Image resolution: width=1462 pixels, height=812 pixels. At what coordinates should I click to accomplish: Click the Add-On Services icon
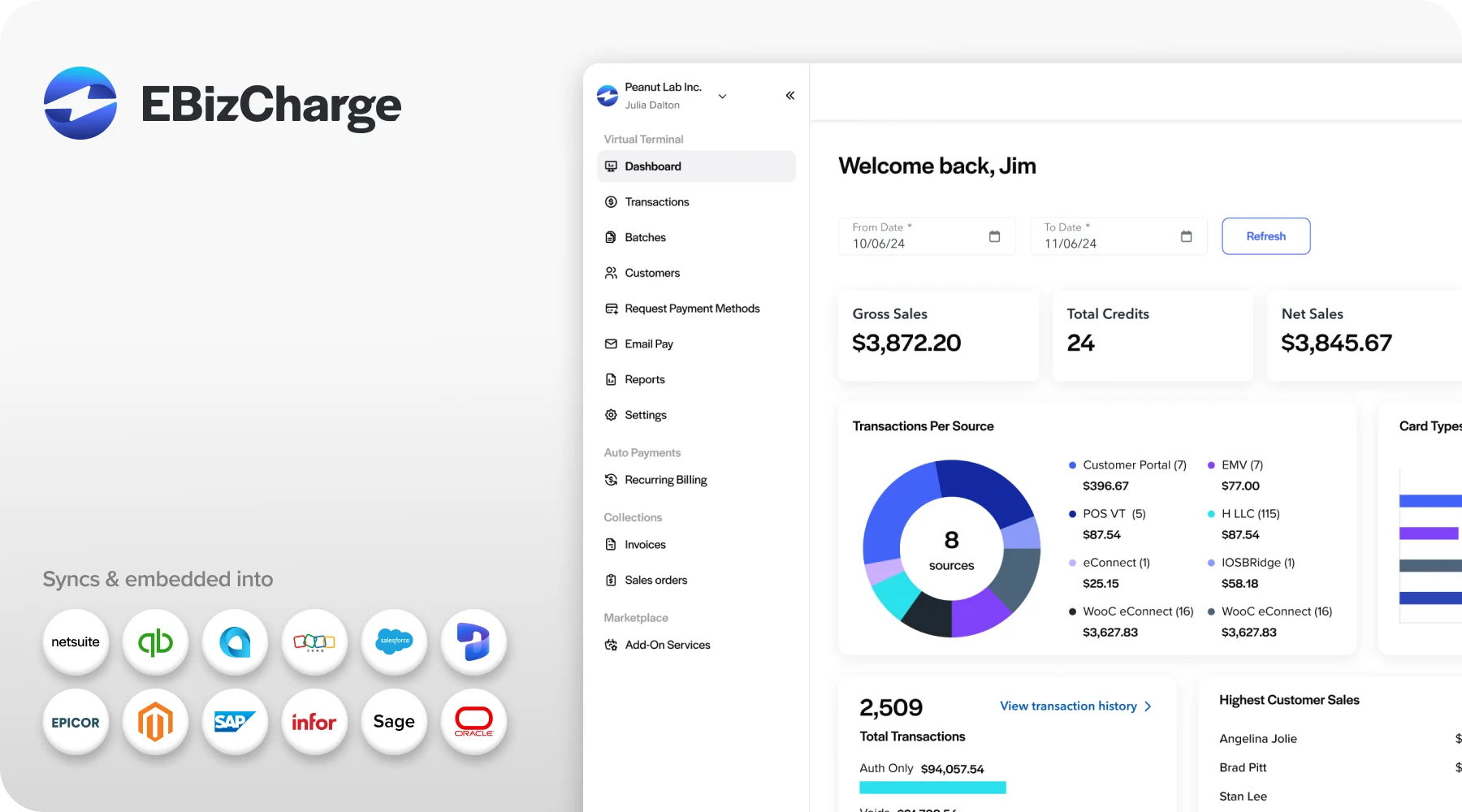(611, 645)
